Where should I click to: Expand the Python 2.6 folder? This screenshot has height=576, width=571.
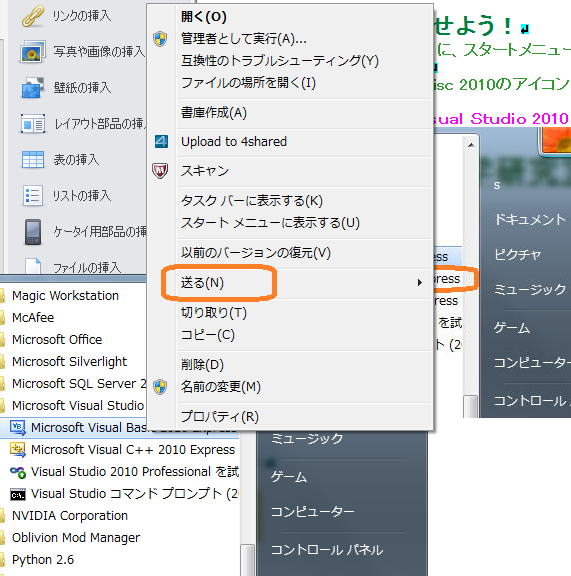pyautogui.click(x=43, y=560)
